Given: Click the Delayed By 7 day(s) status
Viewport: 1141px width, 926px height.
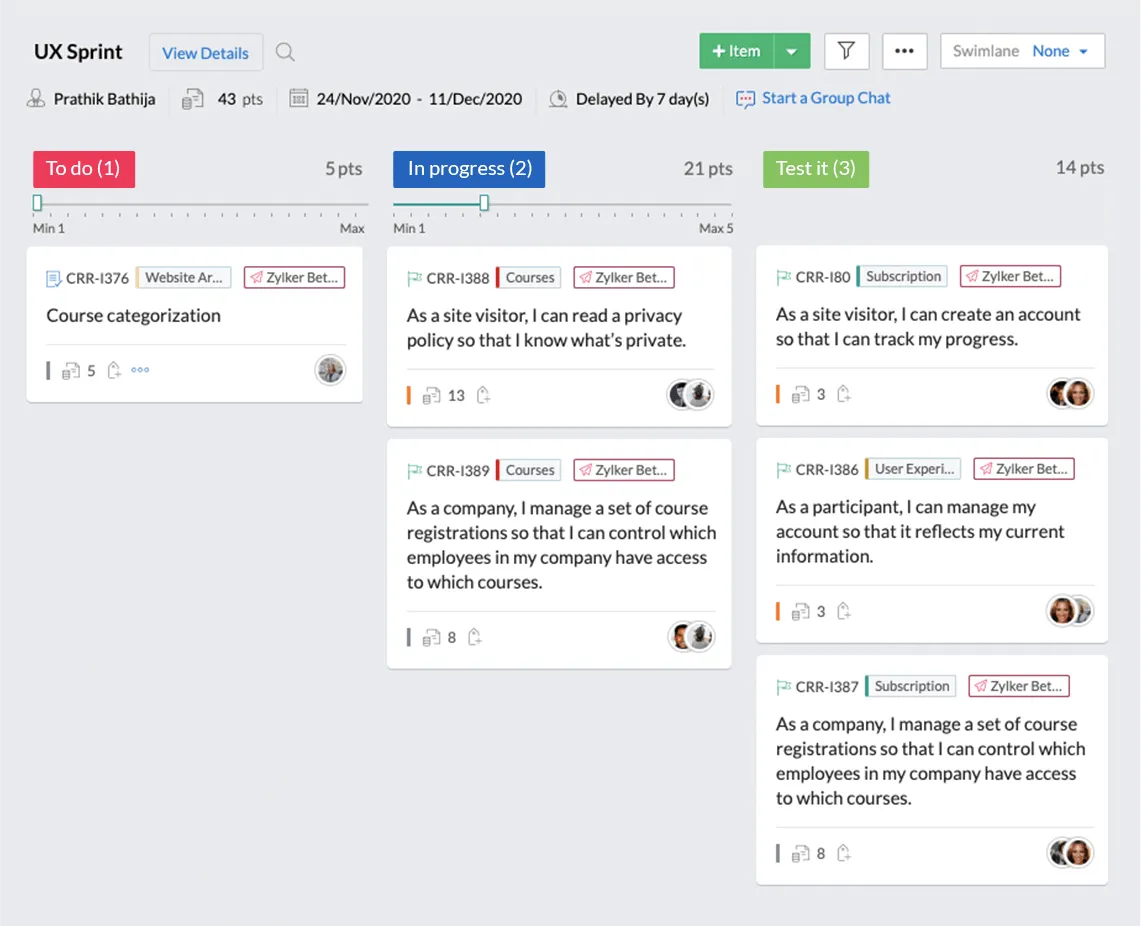Looking at the screenshot, I should pyautogui.click(x=643, y=99).
